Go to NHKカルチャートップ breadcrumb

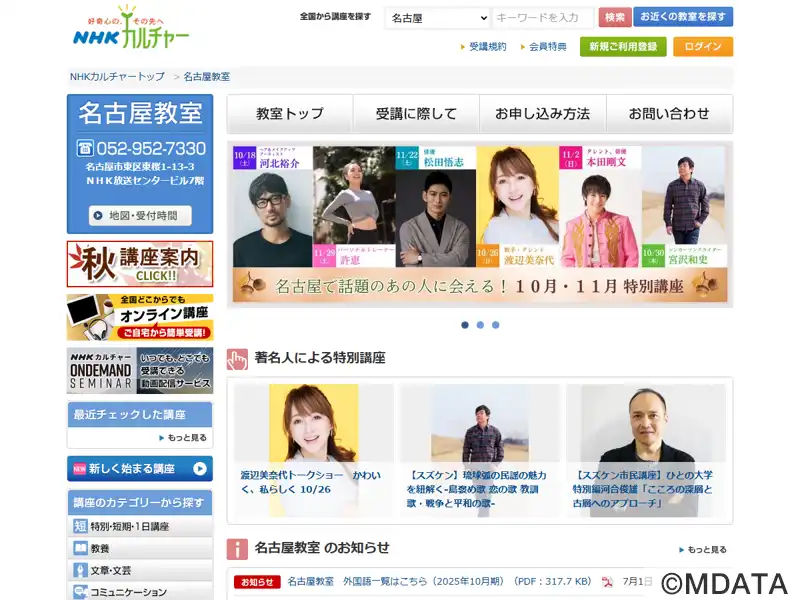point(117,77)
